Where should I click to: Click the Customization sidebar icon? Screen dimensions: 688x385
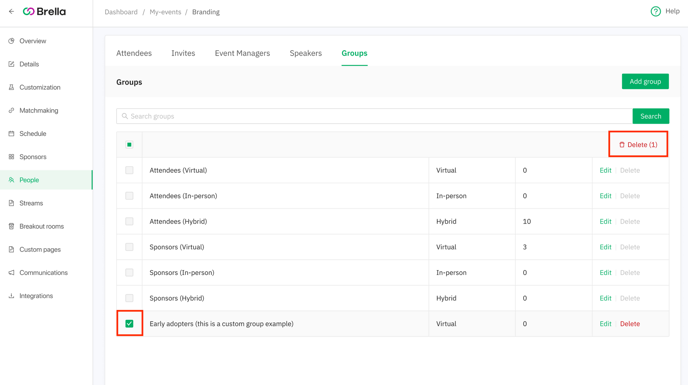[11, 87]
